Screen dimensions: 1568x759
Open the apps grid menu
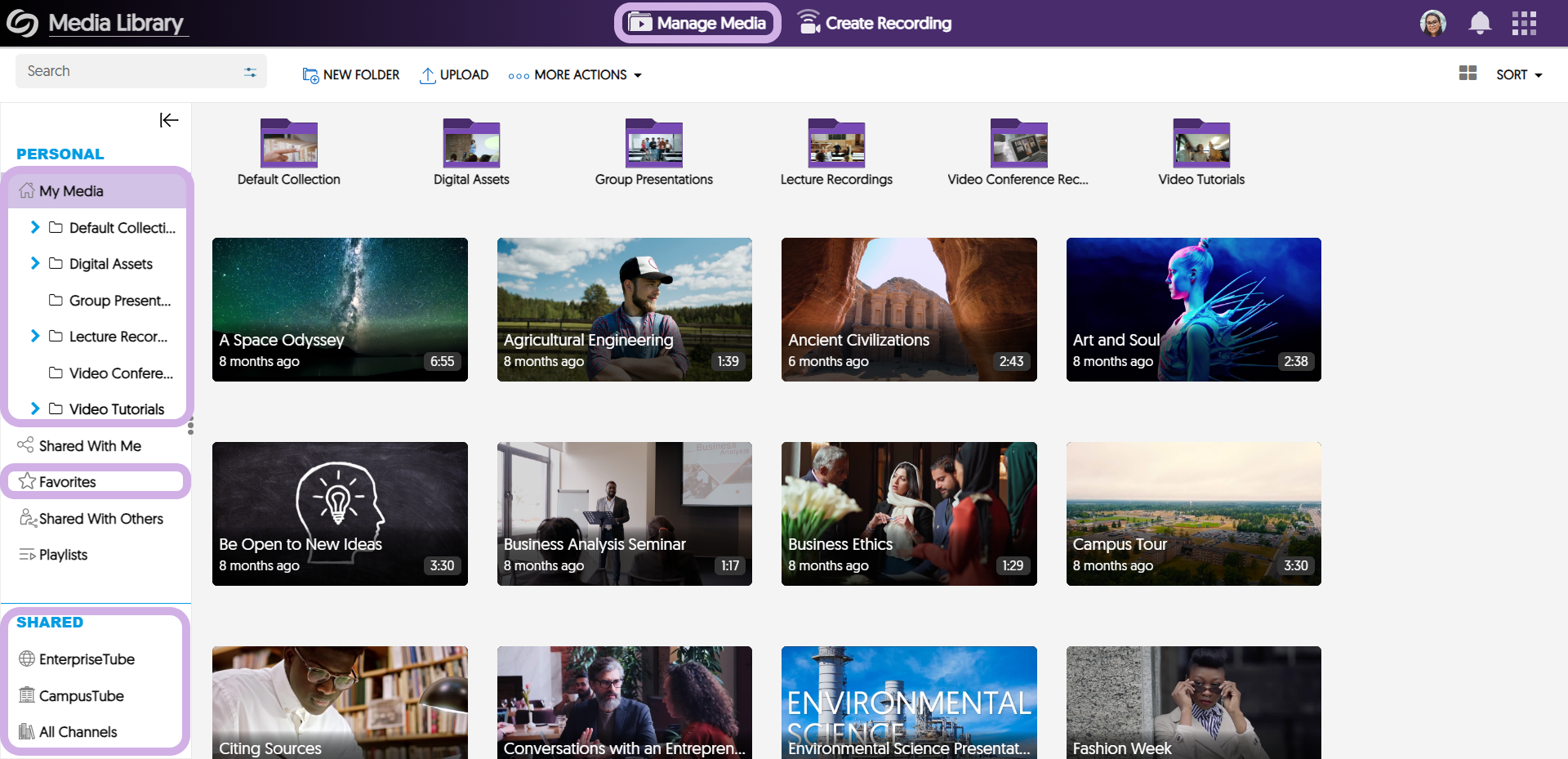click(x=1524, y=23)
